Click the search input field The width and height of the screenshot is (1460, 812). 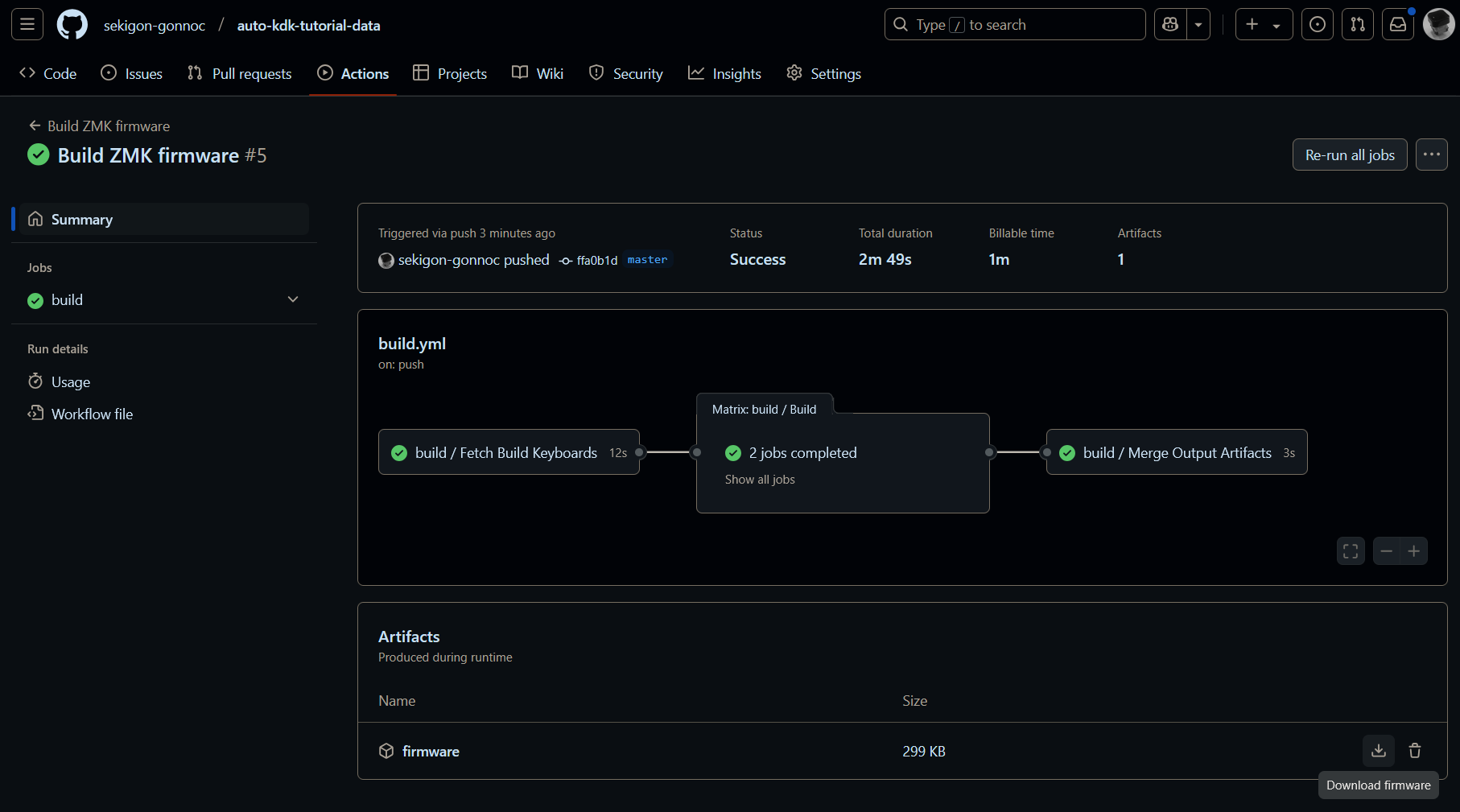pyautogui.click(x=1015, y=25)
